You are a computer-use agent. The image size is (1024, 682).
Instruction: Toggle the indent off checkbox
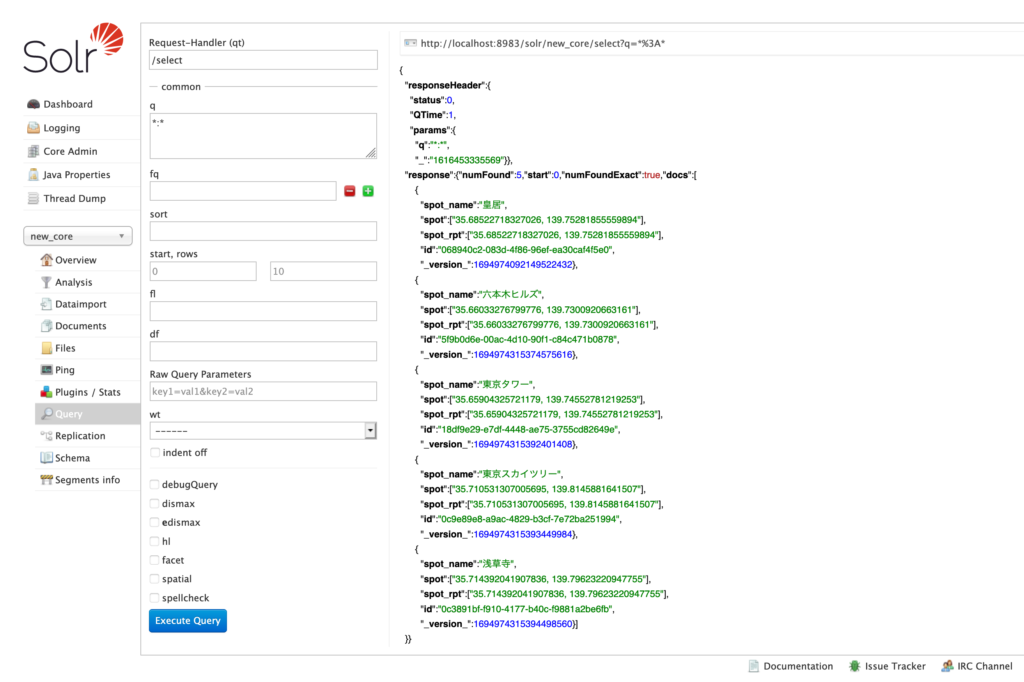click(x=155, y=453)
